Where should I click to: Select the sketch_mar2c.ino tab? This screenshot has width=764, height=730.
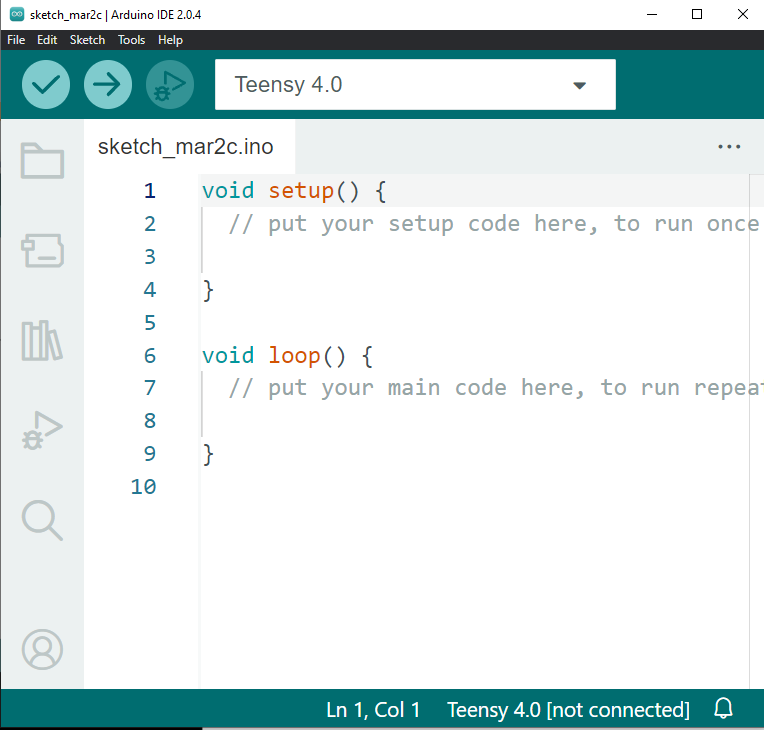[x=185, y=147]
